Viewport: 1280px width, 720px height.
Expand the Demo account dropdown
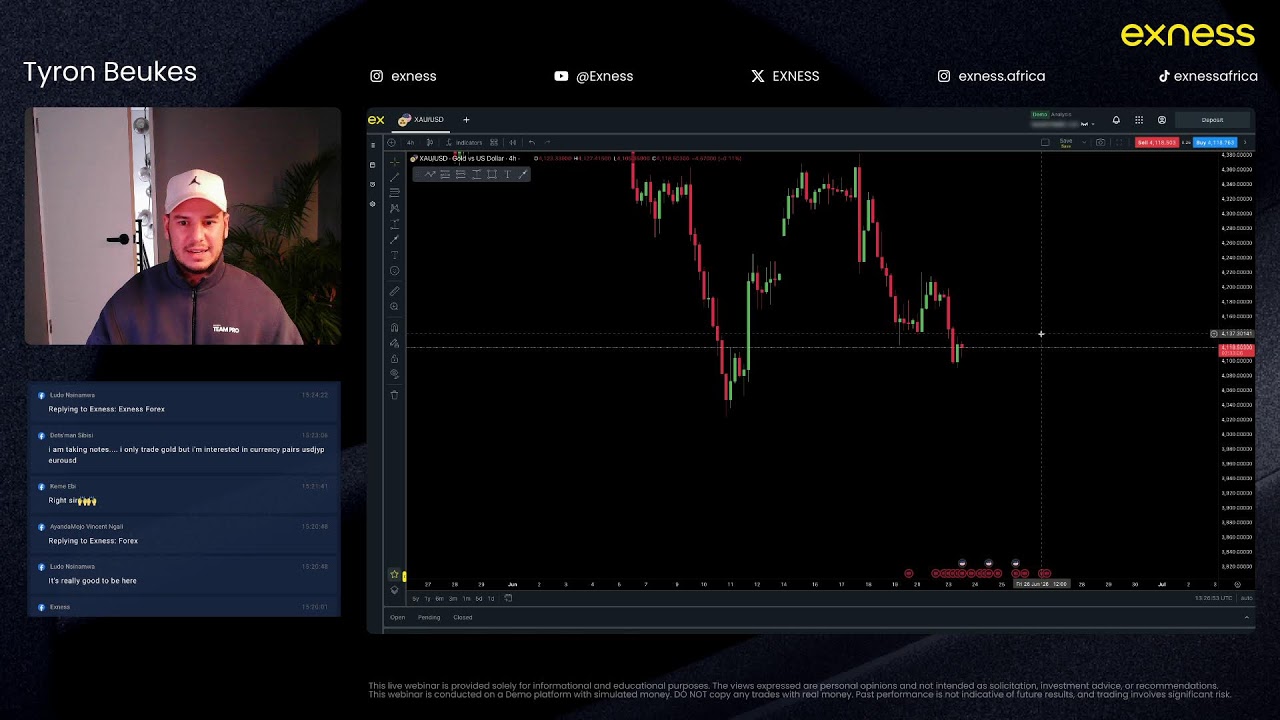[x=1091, y=124]
